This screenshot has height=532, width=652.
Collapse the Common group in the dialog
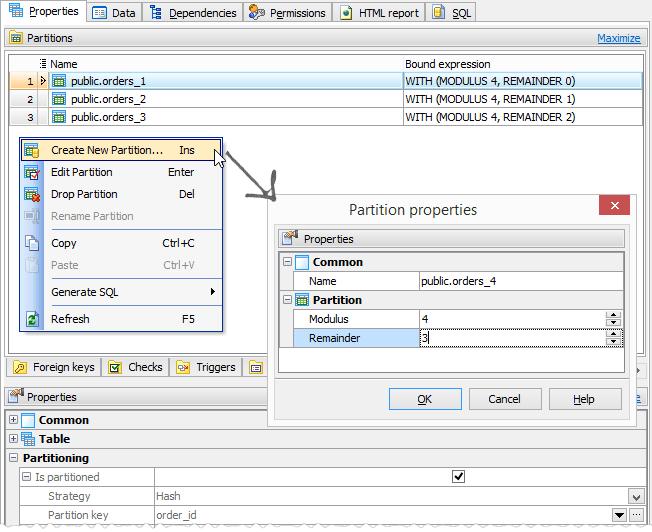[287, 262]
